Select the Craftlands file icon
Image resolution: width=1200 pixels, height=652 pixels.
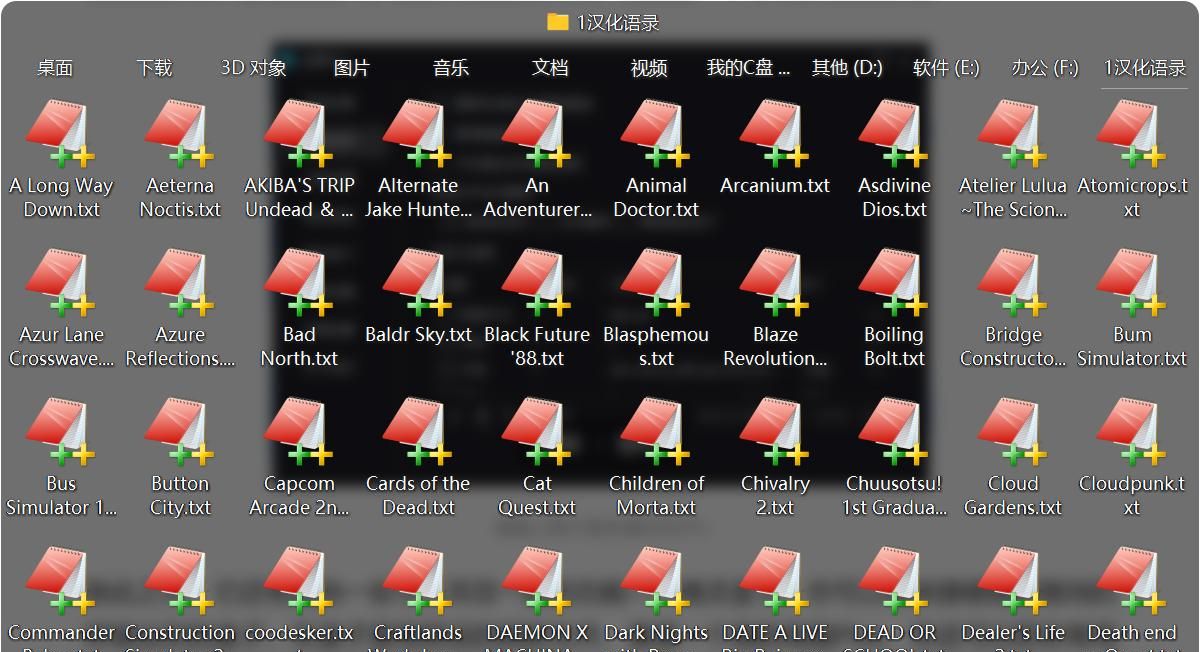[x=418, y=580]
